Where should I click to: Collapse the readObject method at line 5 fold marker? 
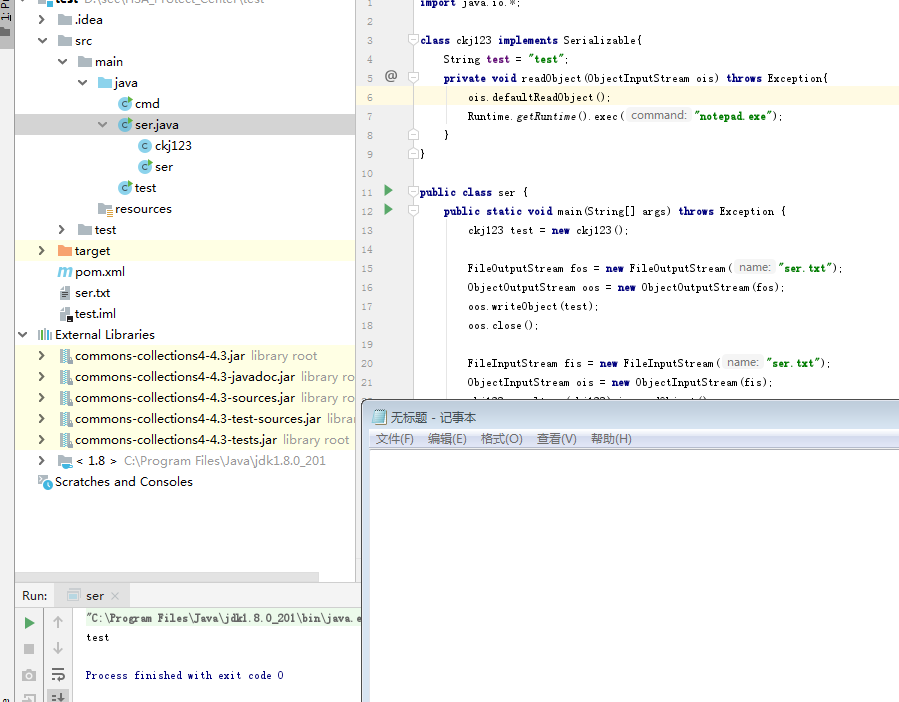point(412,76)
